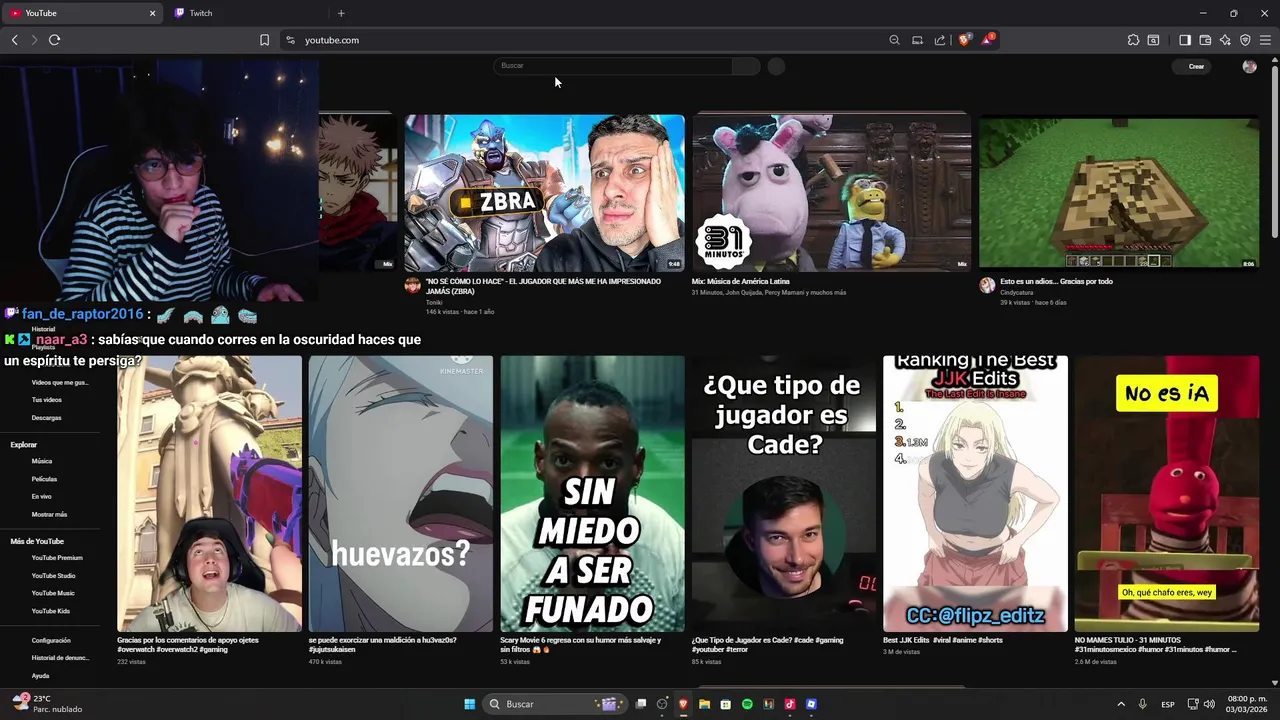
Task: Open 'huevazos?' anime short
Action: point(400,494)
